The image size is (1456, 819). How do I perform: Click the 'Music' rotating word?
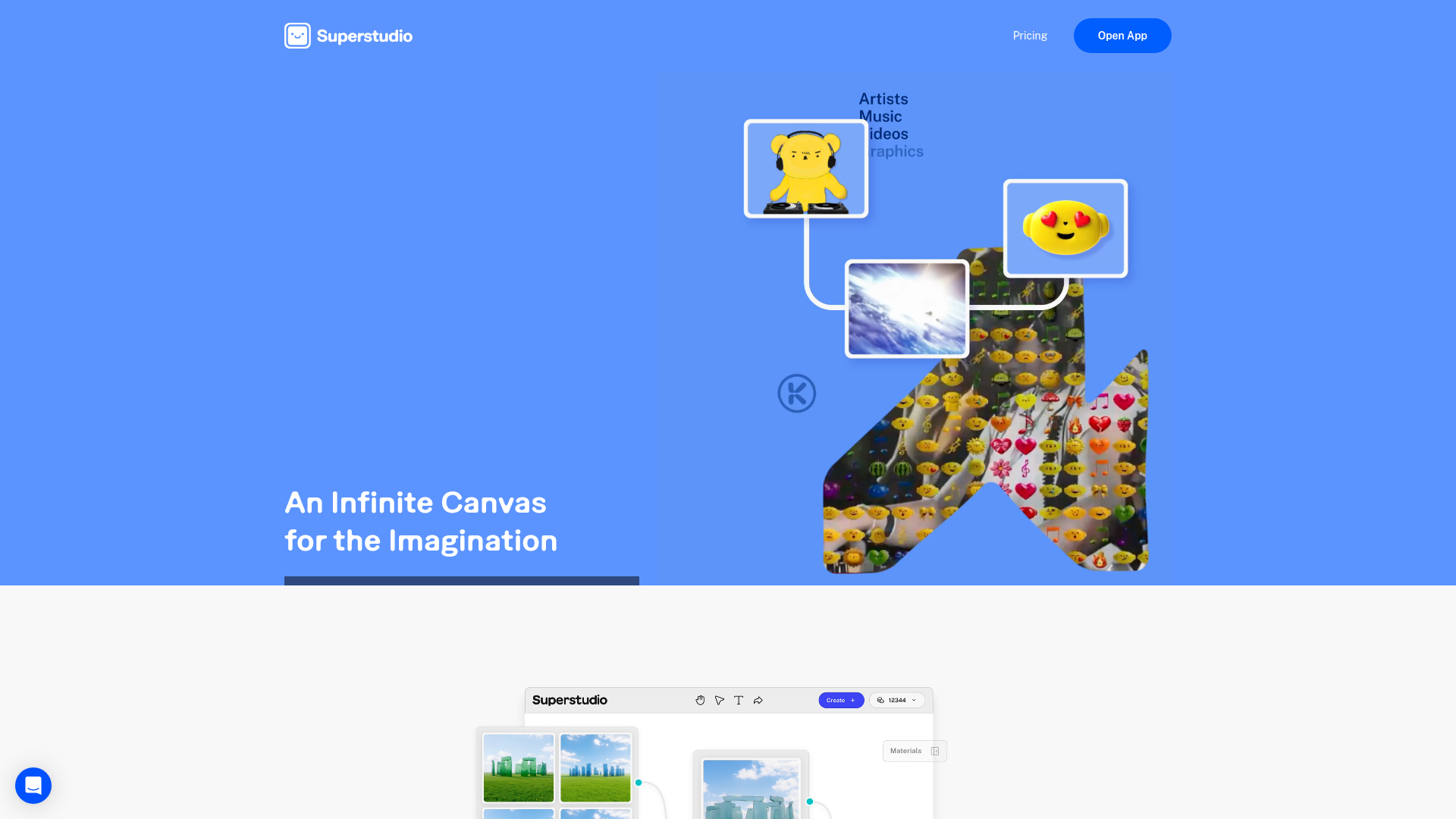point(880,117)
